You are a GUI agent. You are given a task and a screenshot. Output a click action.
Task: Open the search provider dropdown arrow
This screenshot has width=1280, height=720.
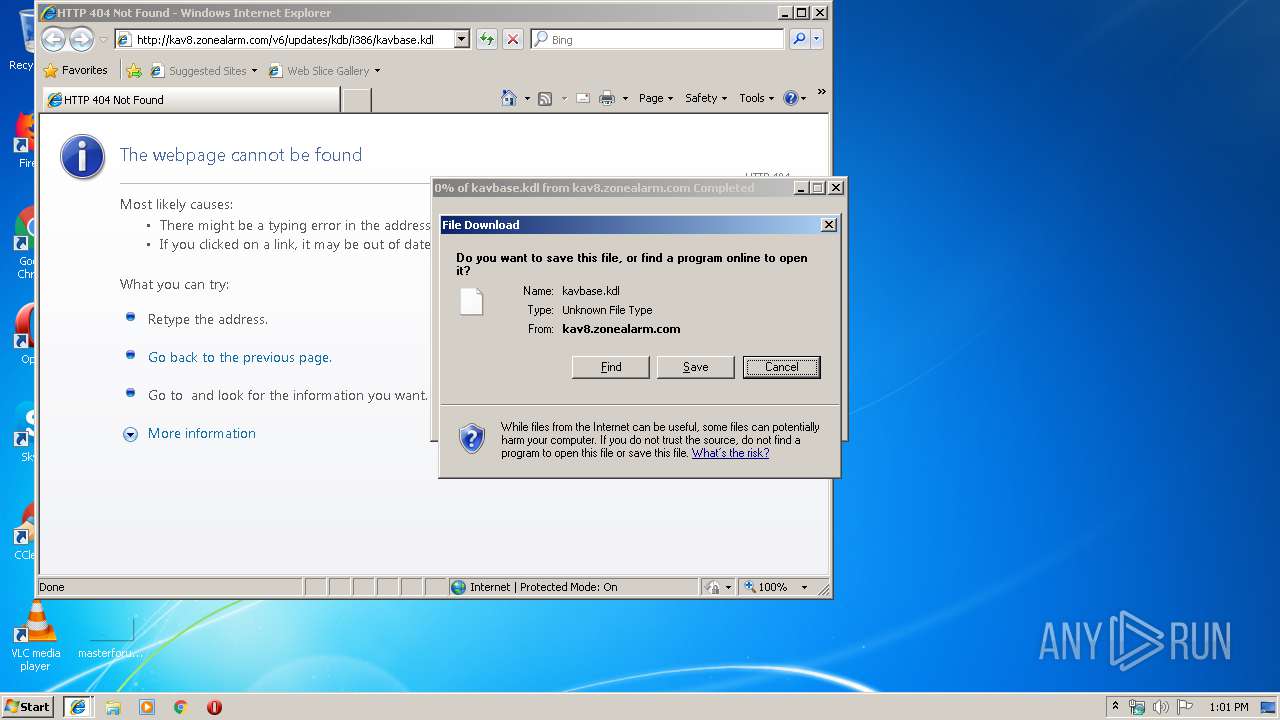(x=816, y=39)
